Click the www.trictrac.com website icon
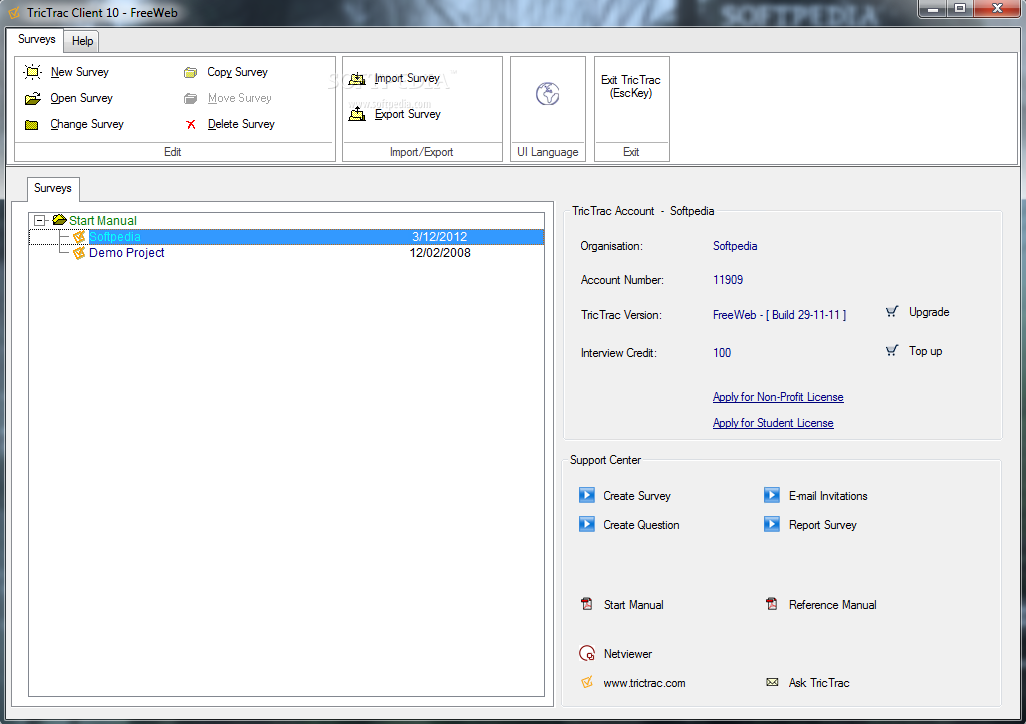1026x724 pixels. click(587, 682)
